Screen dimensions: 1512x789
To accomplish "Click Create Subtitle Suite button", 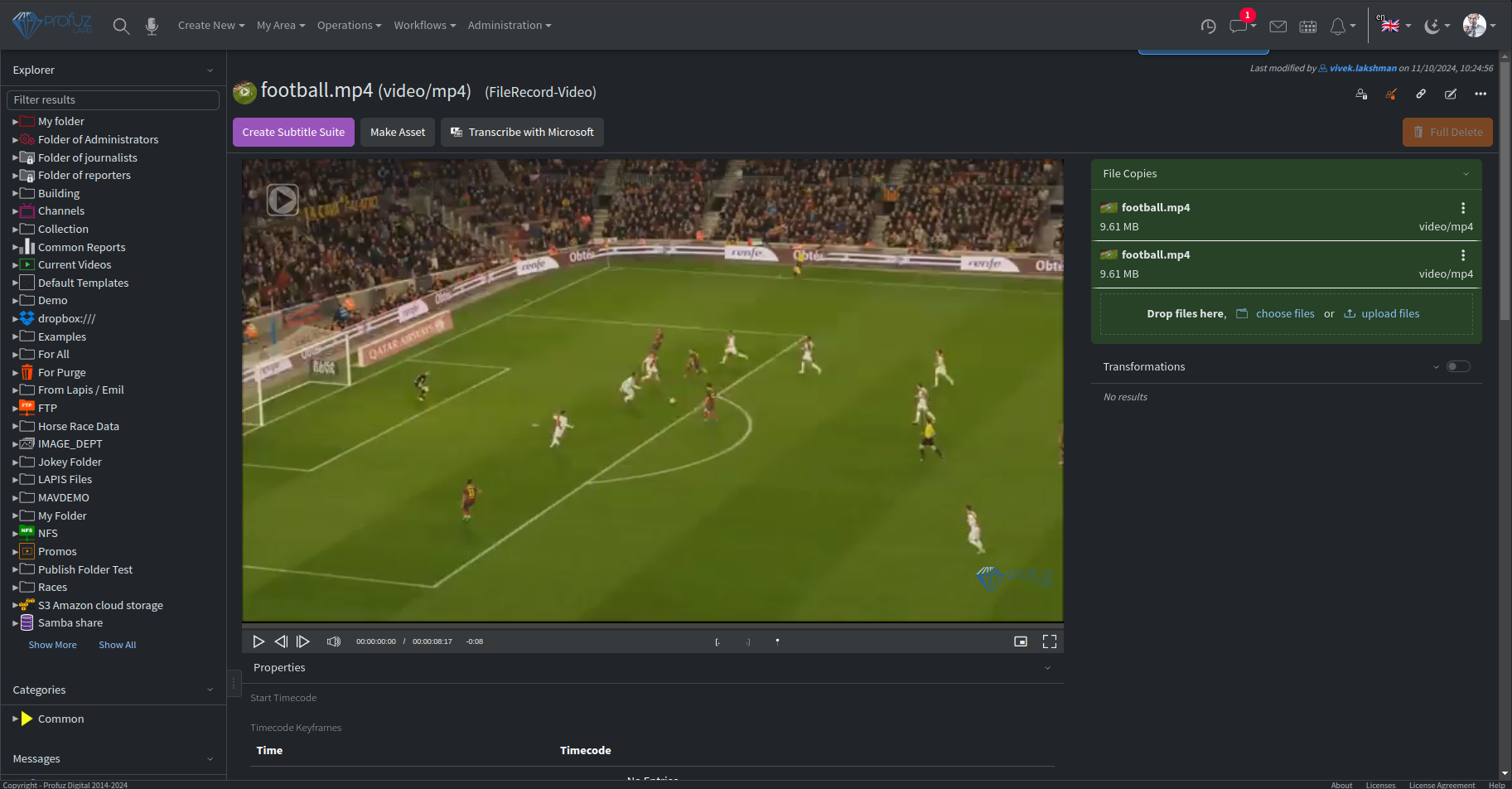I will [x=293, y=132].
